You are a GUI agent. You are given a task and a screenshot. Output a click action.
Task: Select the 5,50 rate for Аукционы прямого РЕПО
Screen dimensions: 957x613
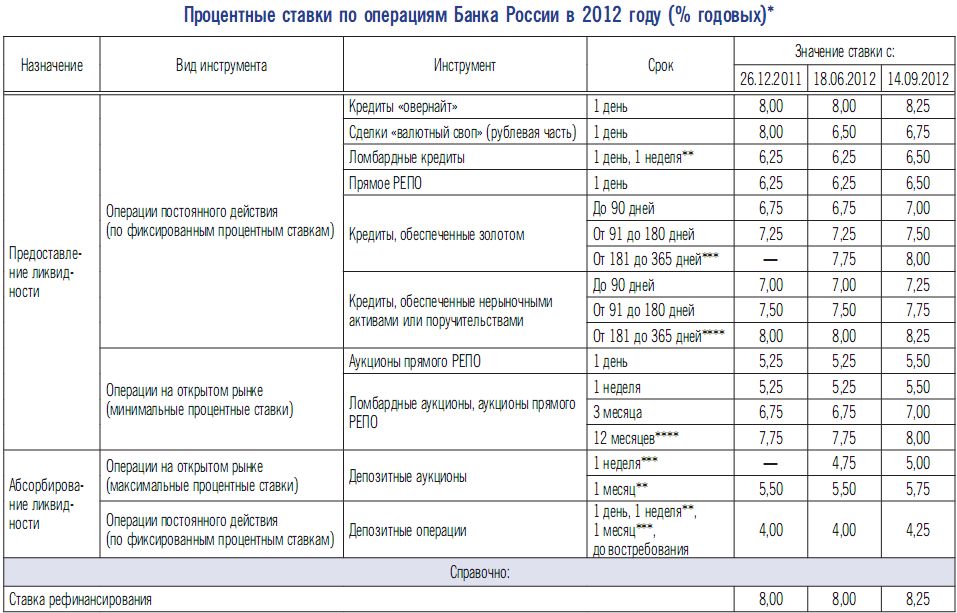click(x=918, y=361)
